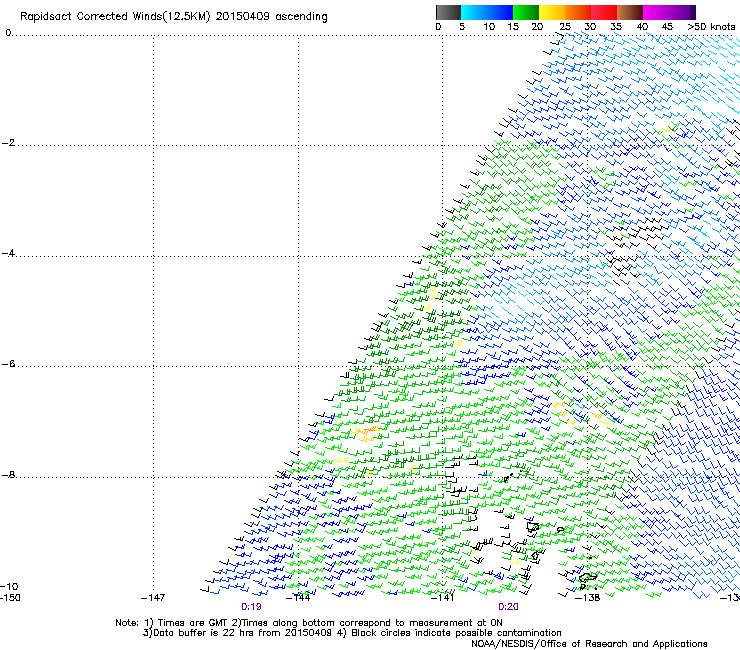Click the latitude label "0" at the map's top left
Image resolution: width=740 pixels, height=650 pixels.
click(8, 33)
